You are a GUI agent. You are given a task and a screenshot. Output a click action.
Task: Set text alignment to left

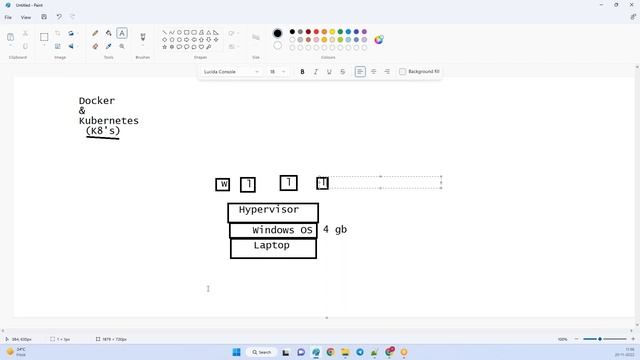(360, 72)
